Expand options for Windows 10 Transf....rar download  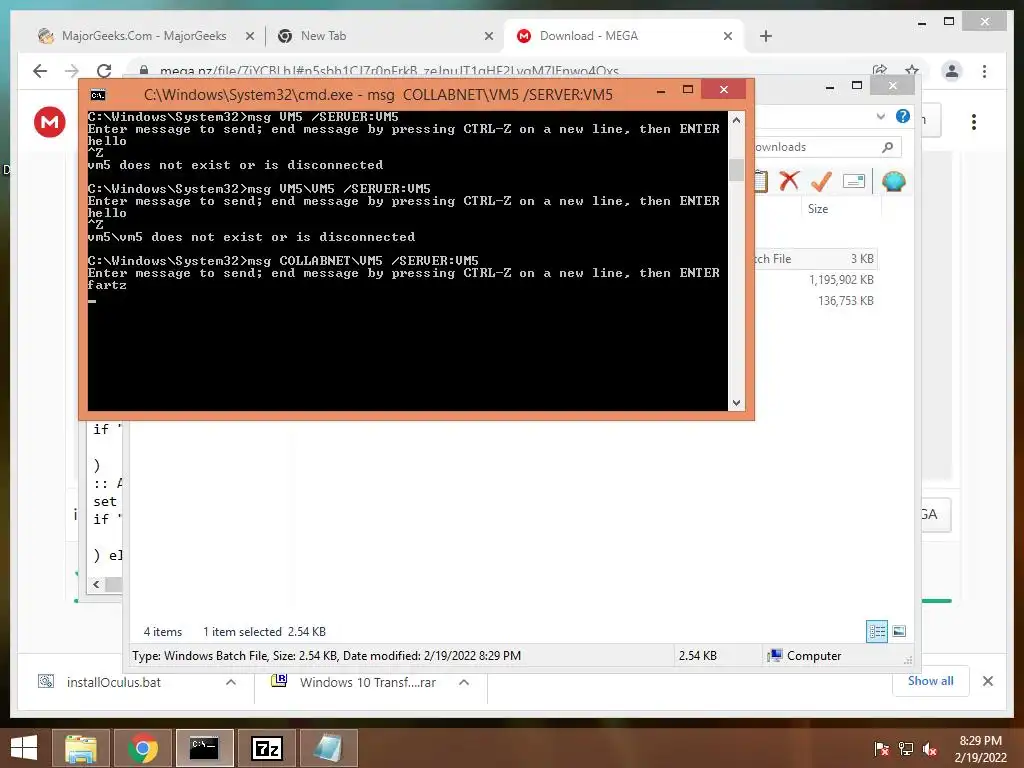(x=464, y=682)
